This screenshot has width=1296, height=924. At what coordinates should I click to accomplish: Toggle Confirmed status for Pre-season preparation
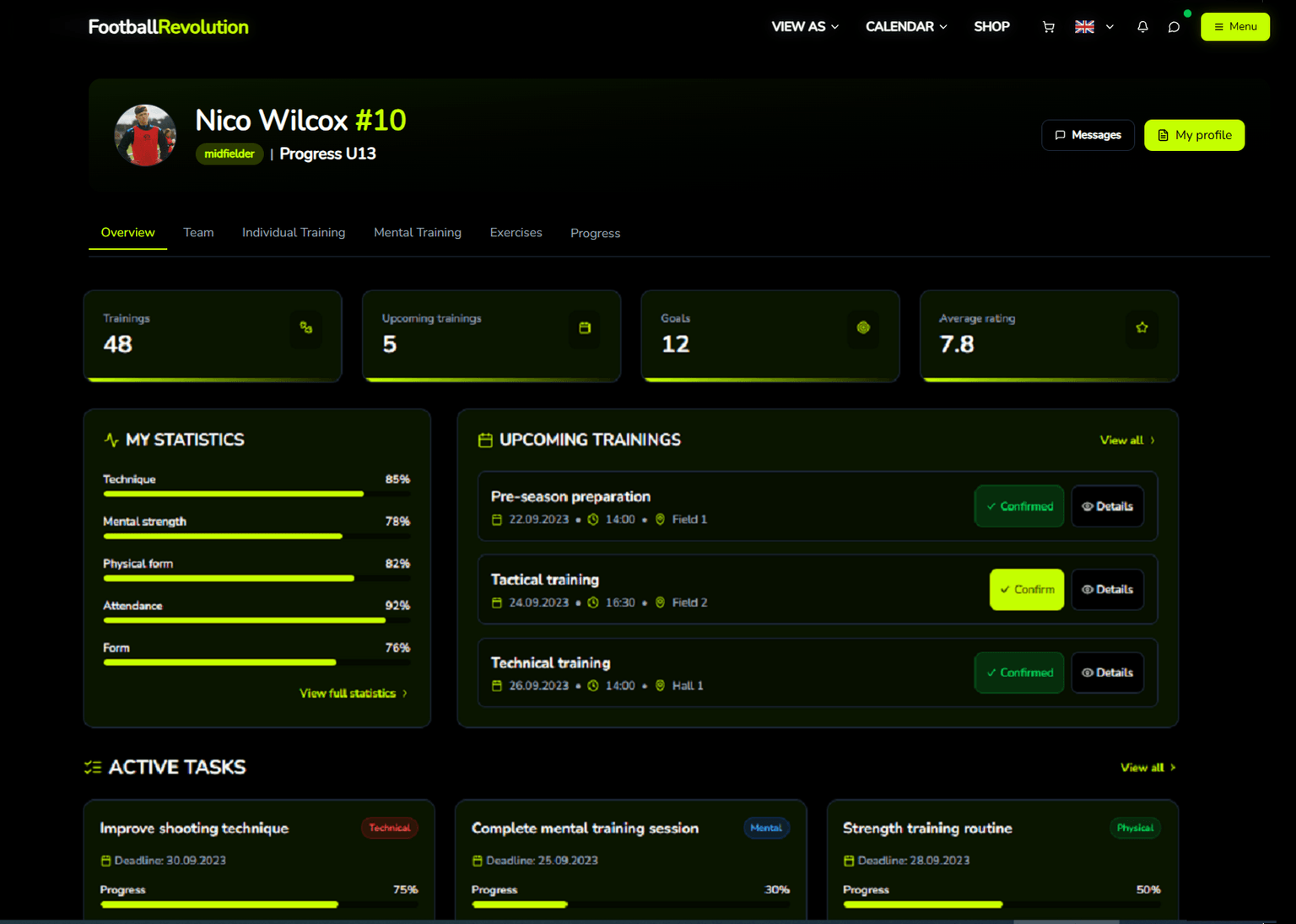pos(1019,506)
